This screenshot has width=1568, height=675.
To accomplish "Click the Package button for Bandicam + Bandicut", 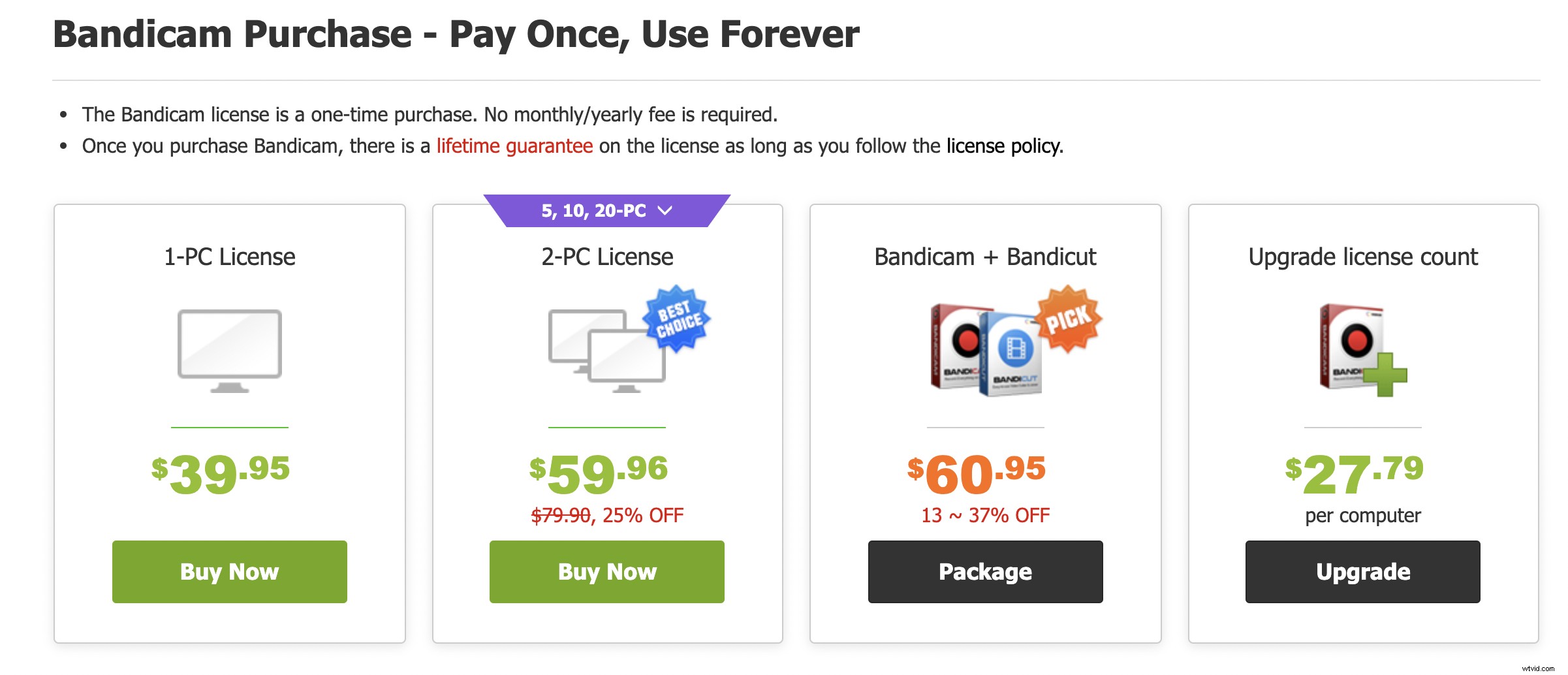I will pos(985,571).
